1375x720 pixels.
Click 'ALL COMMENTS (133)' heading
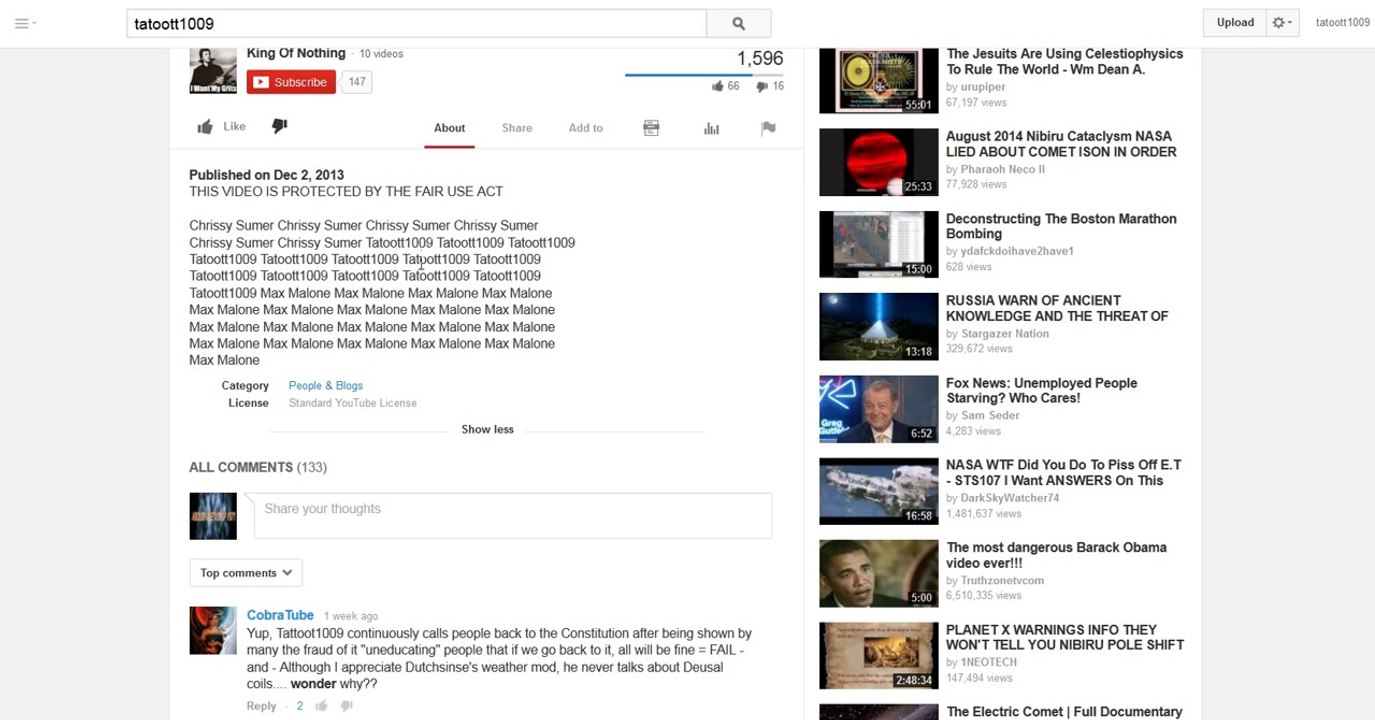tap(258, 467)
